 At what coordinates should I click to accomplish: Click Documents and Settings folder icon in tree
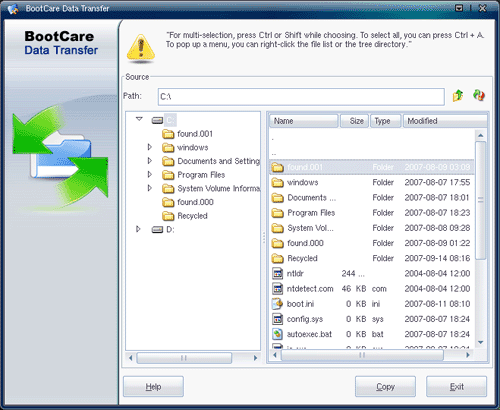click(x=168, y=161)
